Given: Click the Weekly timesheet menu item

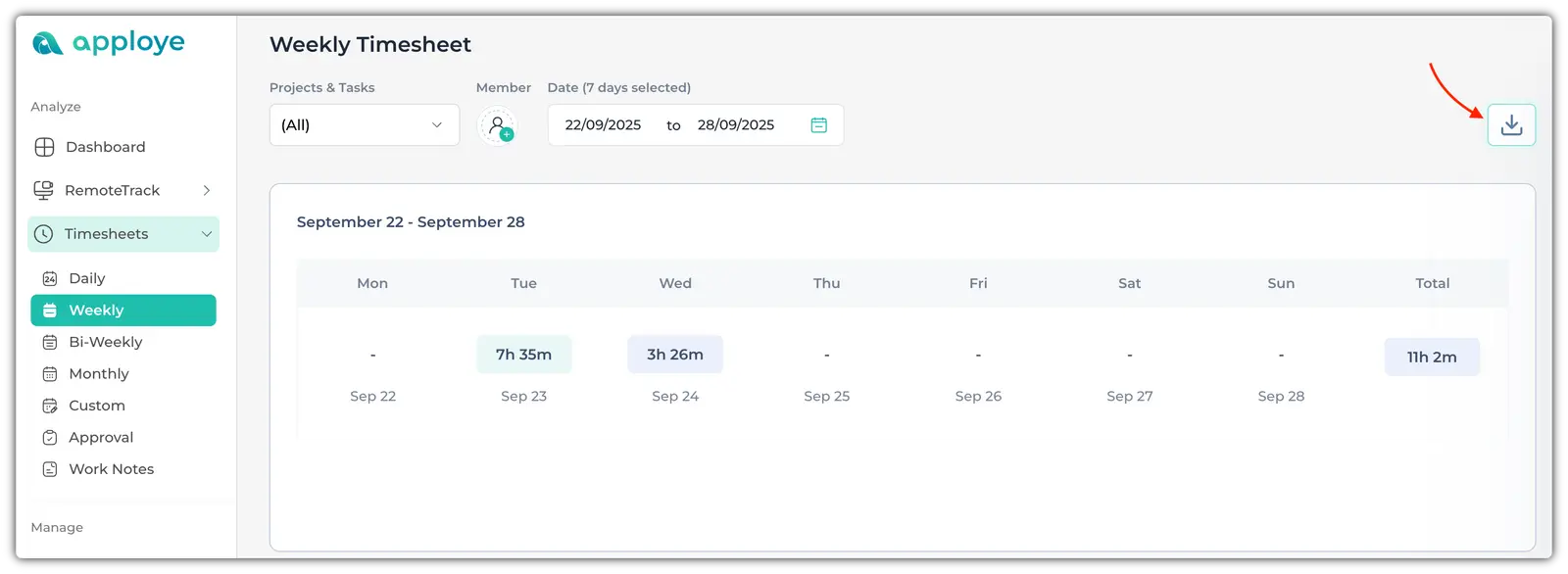Looking at the screenshot, I should pos(96,311).
